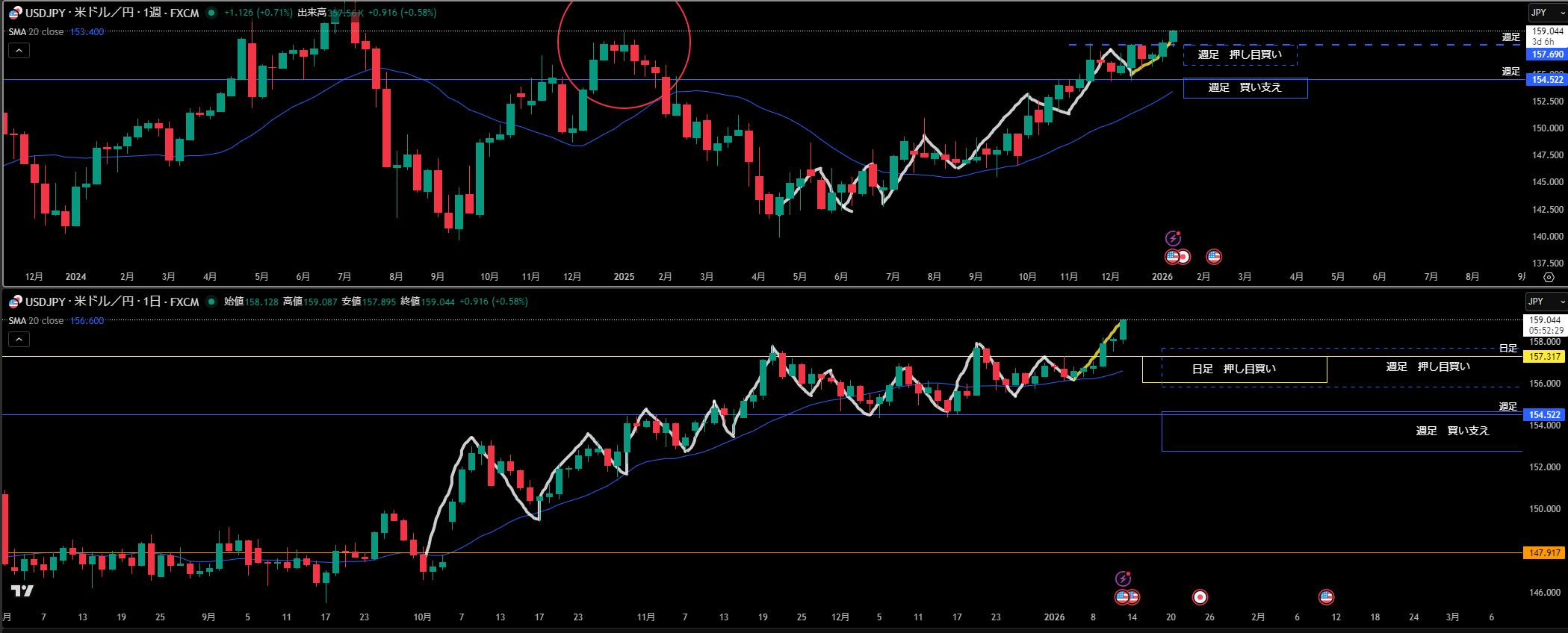Click the lone Japan flag event on daily chart
1568x633 pixels.
coord(1200,597)
